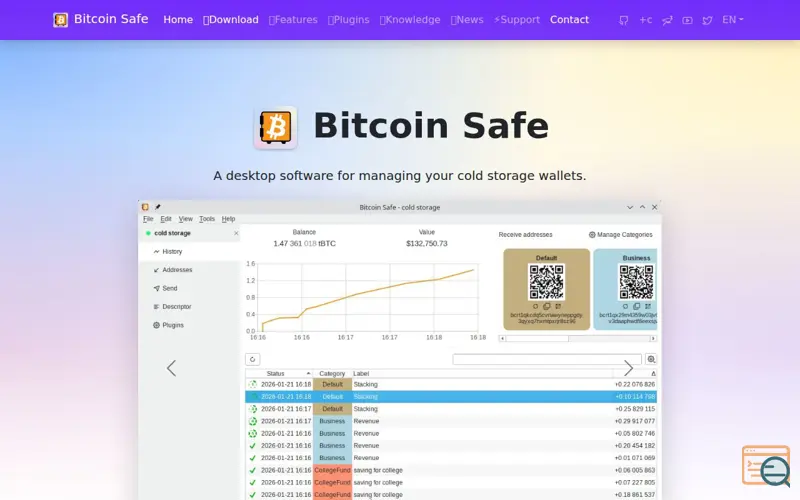The width and height of the screenshot is (800, 500).
Task: Sort by the Category column header
Action: (x=332, y=373)
